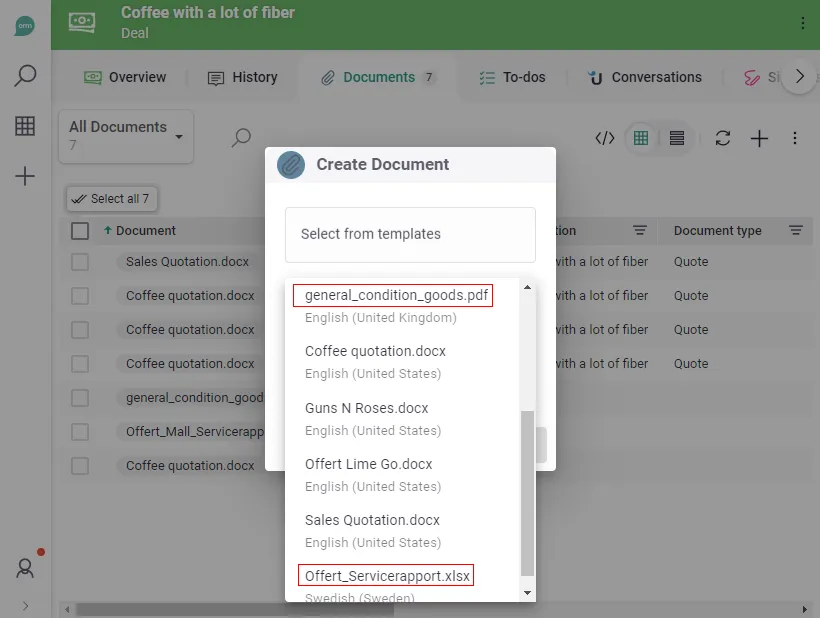Viewport: 820px width, 618px height.
Task: Refresh the documents list
Action: (723, 138)
